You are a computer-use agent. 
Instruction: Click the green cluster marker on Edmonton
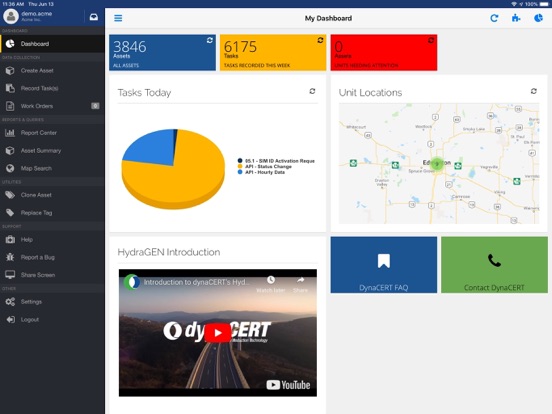pos(437,164)
